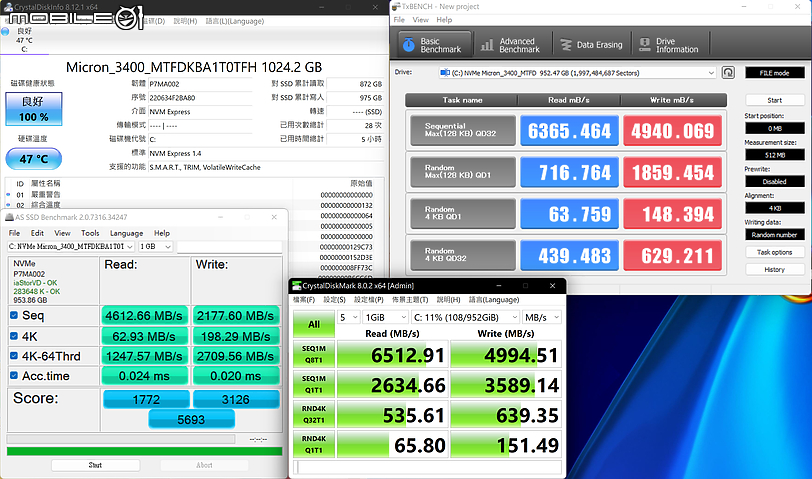Select Random Max(128 KB) QD1 task
This screenshot has width=812, height=479.
coord(463,171)
